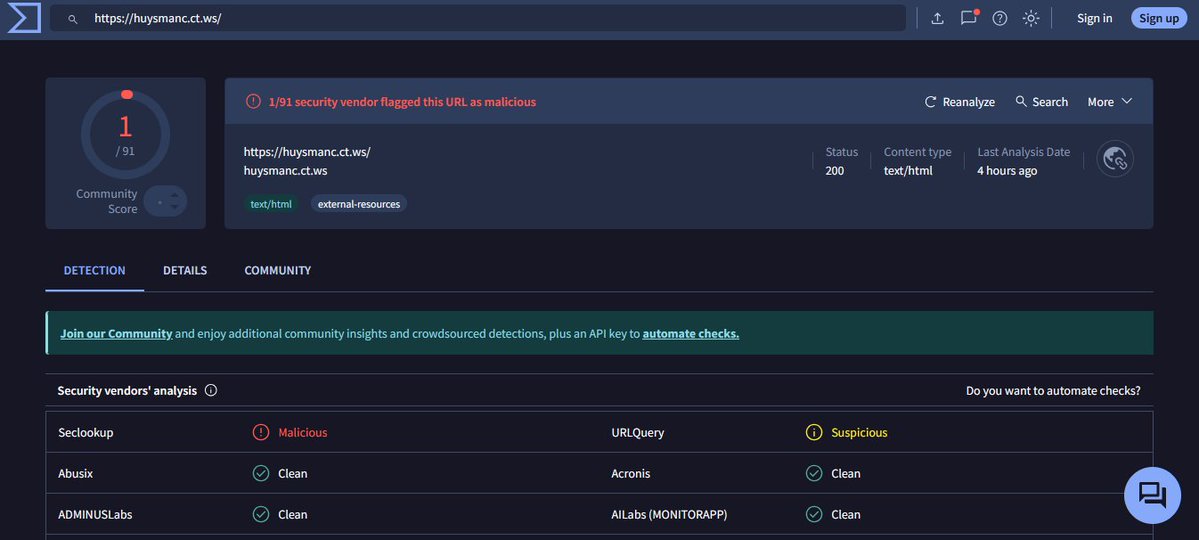Screen dimensions: 1199x540
Task: Click the red alert icon beside flagged message
Action: pyautogui.click(x=253, y=101)
